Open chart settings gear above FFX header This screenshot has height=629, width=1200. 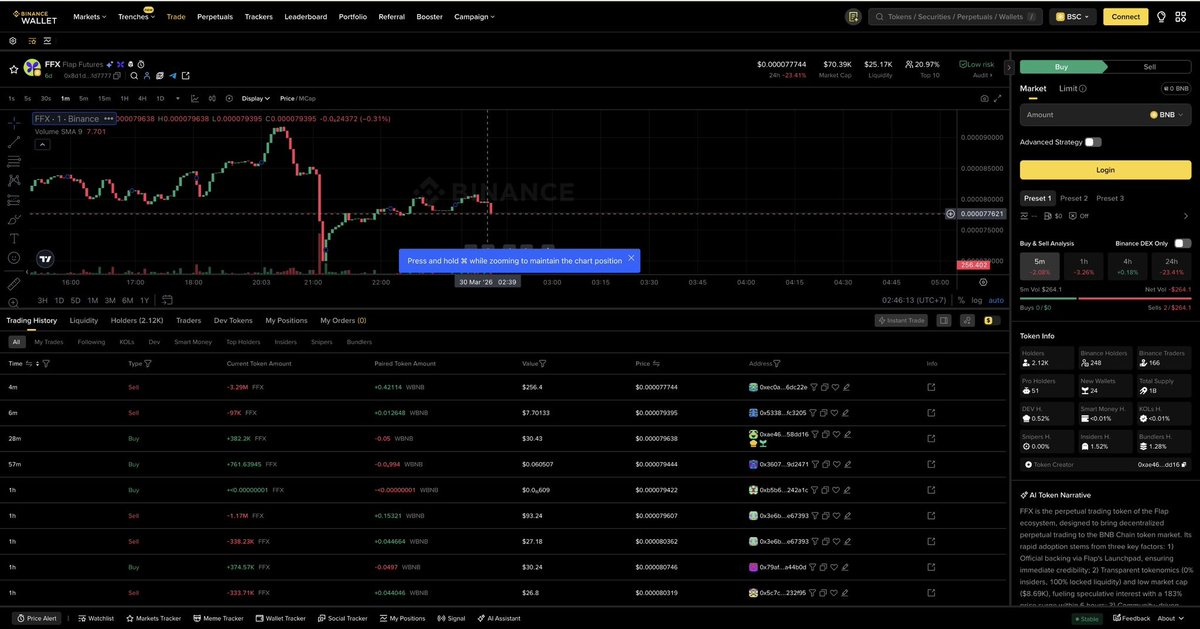[x=12, y=41]
